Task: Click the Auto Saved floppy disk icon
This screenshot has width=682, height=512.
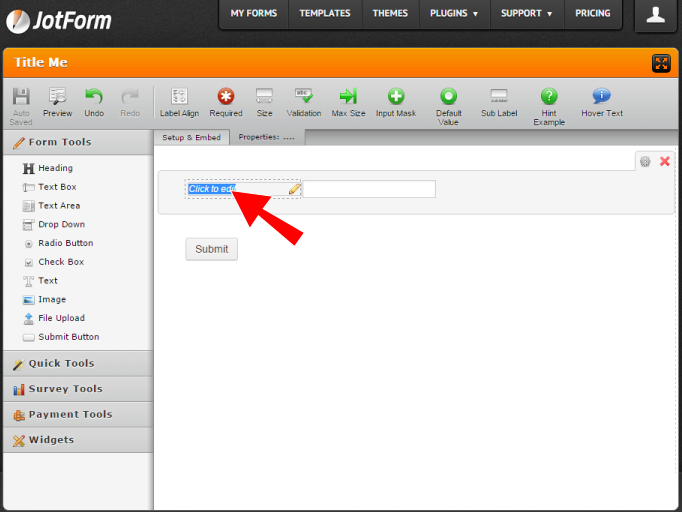Action: pyautogui.click(x=21, y=97)
